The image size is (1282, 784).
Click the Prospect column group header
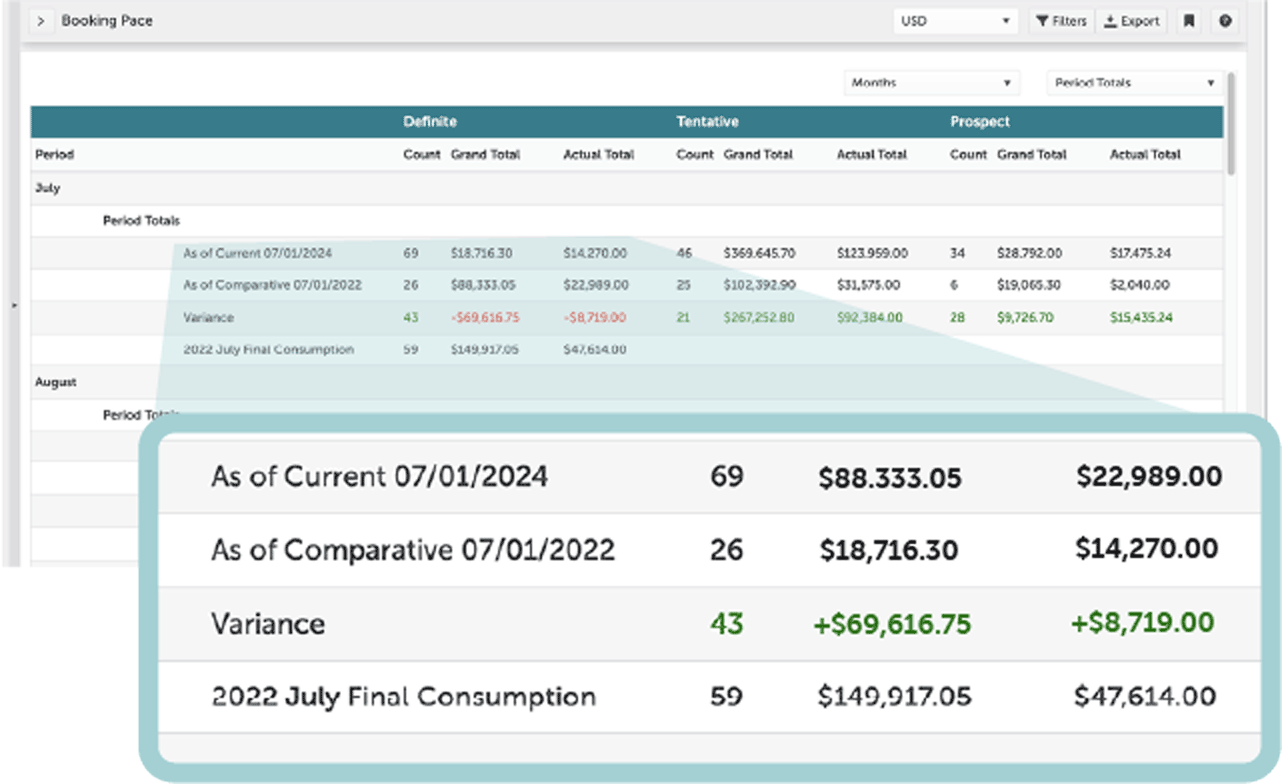(980, 122)
